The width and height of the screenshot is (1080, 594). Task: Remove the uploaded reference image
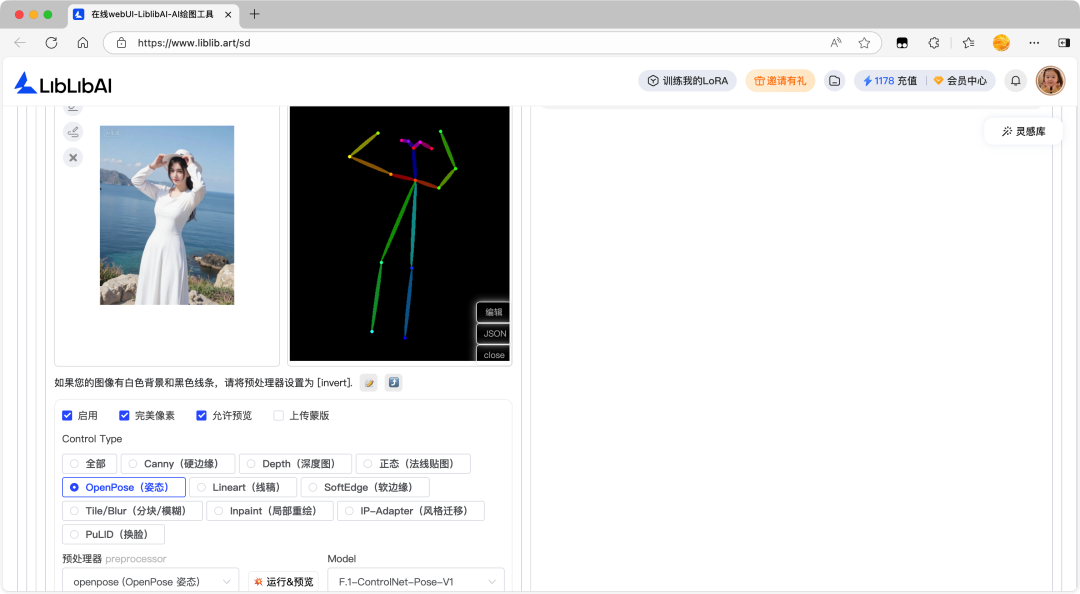click(73, 158)
